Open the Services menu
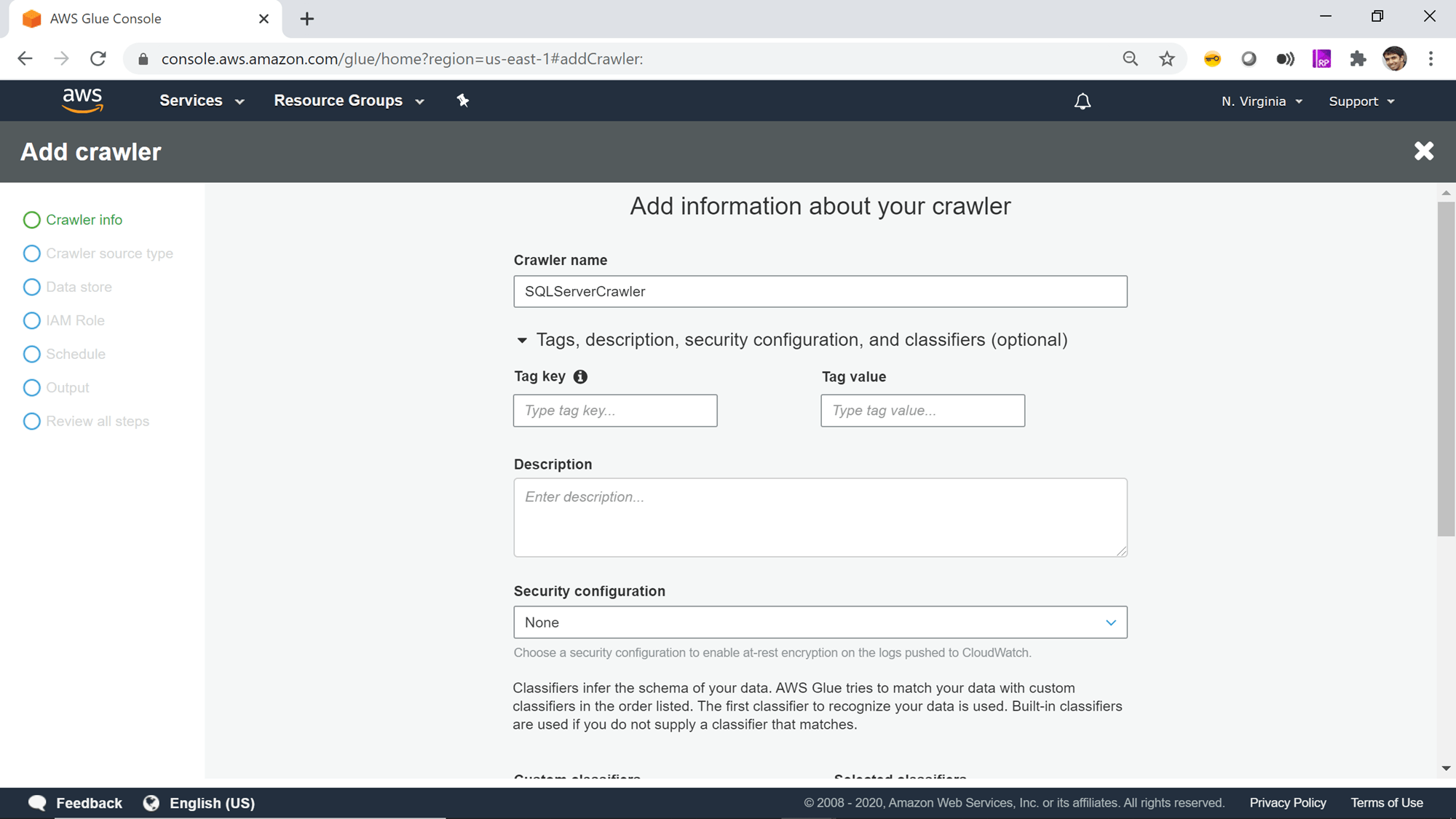This screenshot has height=819, width=1456. pyautogui.click(x=200, y=100)
